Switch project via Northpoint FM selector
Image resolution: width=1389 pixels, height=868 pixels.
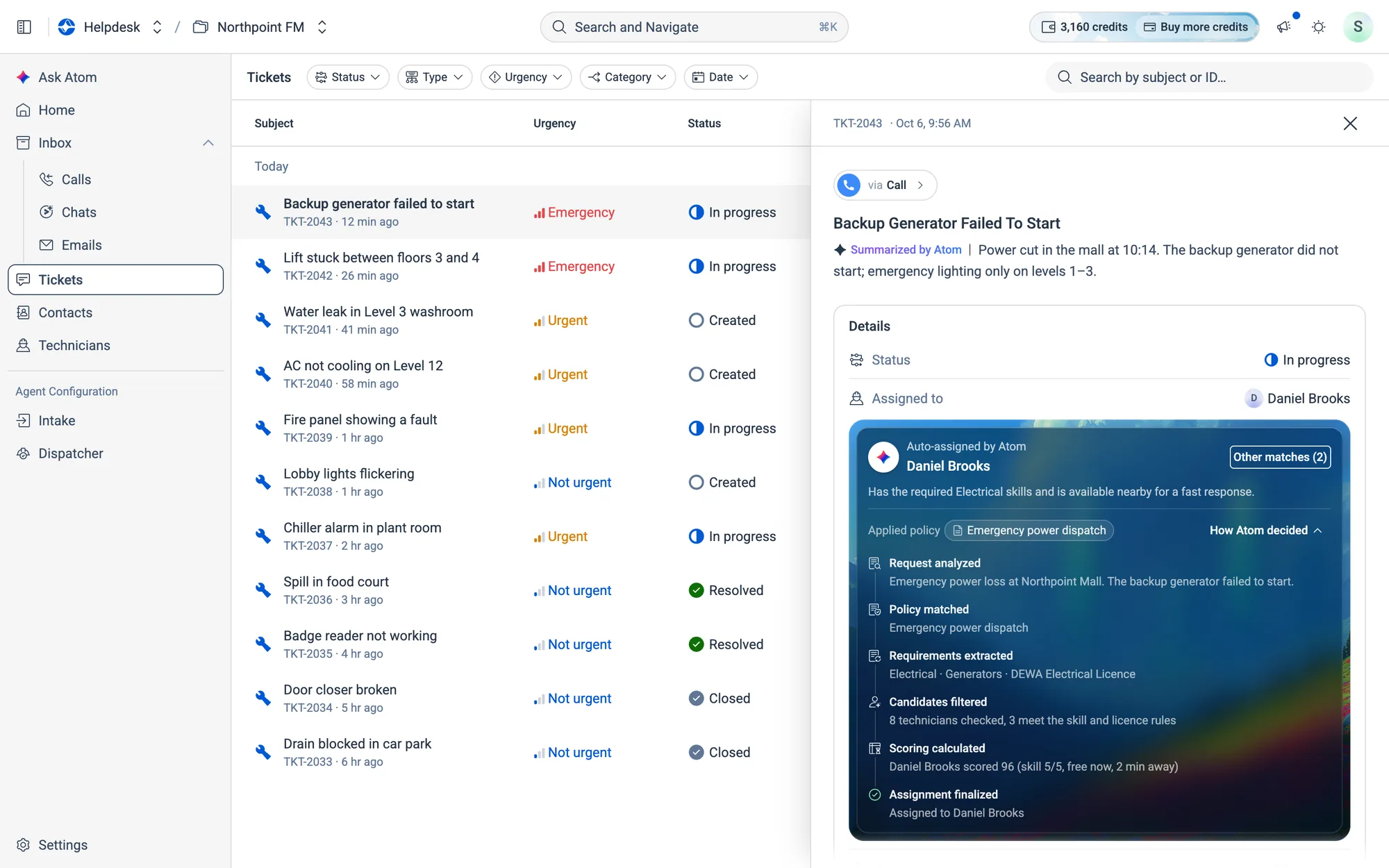[322, 27]
